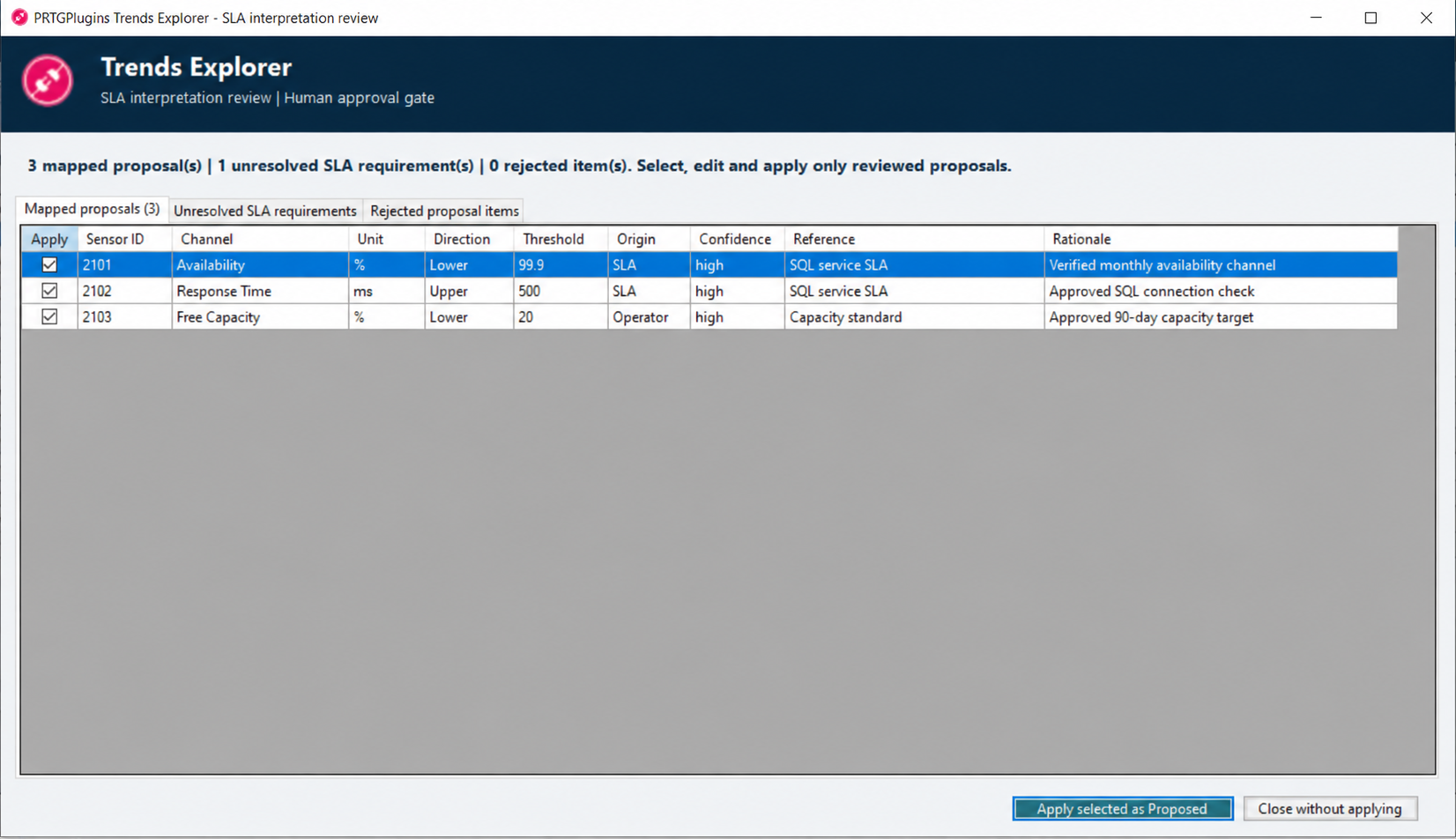Image resolution: width=1456 pixels, height=839 pixels.
Task: Uncheck the Apply checkbox for sensor 2102
Action: (x=49, y=291)
